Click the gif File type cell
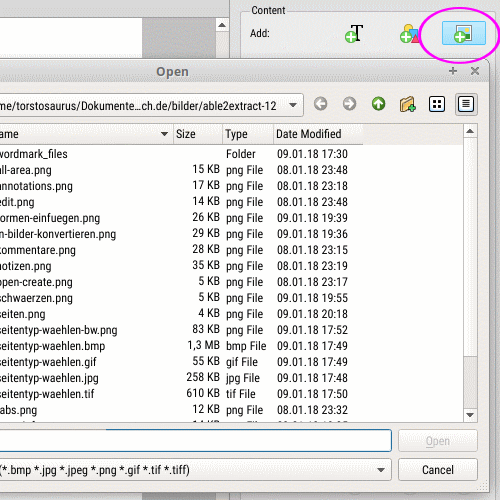Screen dimensions: 500x500 (242, 362)
